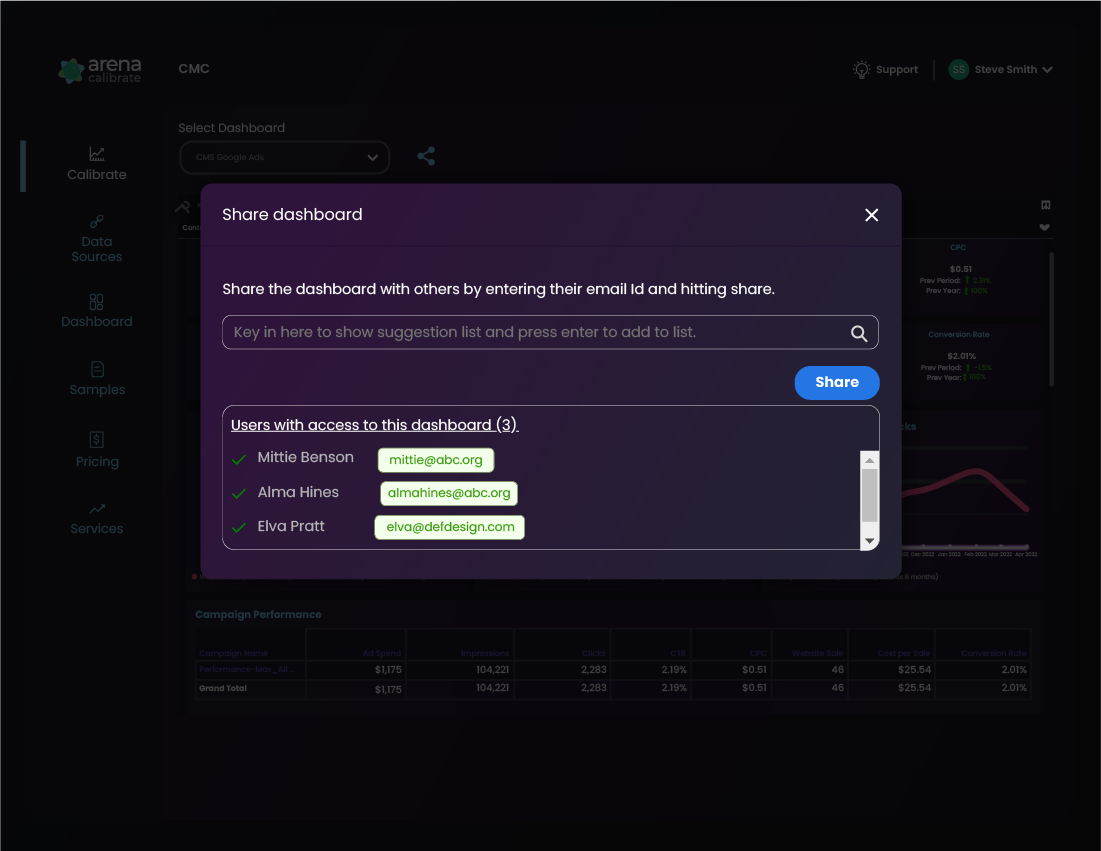Click the Support link text
The width and height of the screenshot is (1101, 851).
coord(897,70)
